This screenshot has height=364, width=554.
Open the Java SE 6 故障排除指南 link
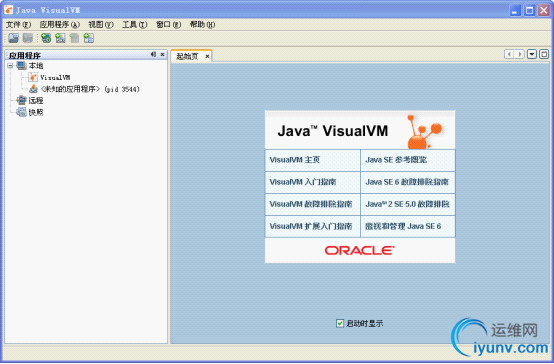click(407, 182)
